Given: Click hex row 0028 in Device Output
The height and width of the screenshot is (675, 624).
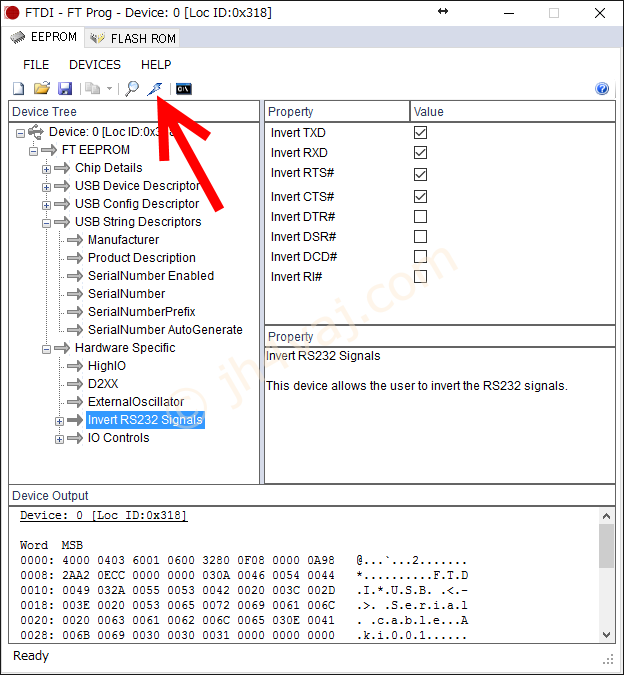Looking at the screenshot, I should pyautogui.click(x=244, y=635).
